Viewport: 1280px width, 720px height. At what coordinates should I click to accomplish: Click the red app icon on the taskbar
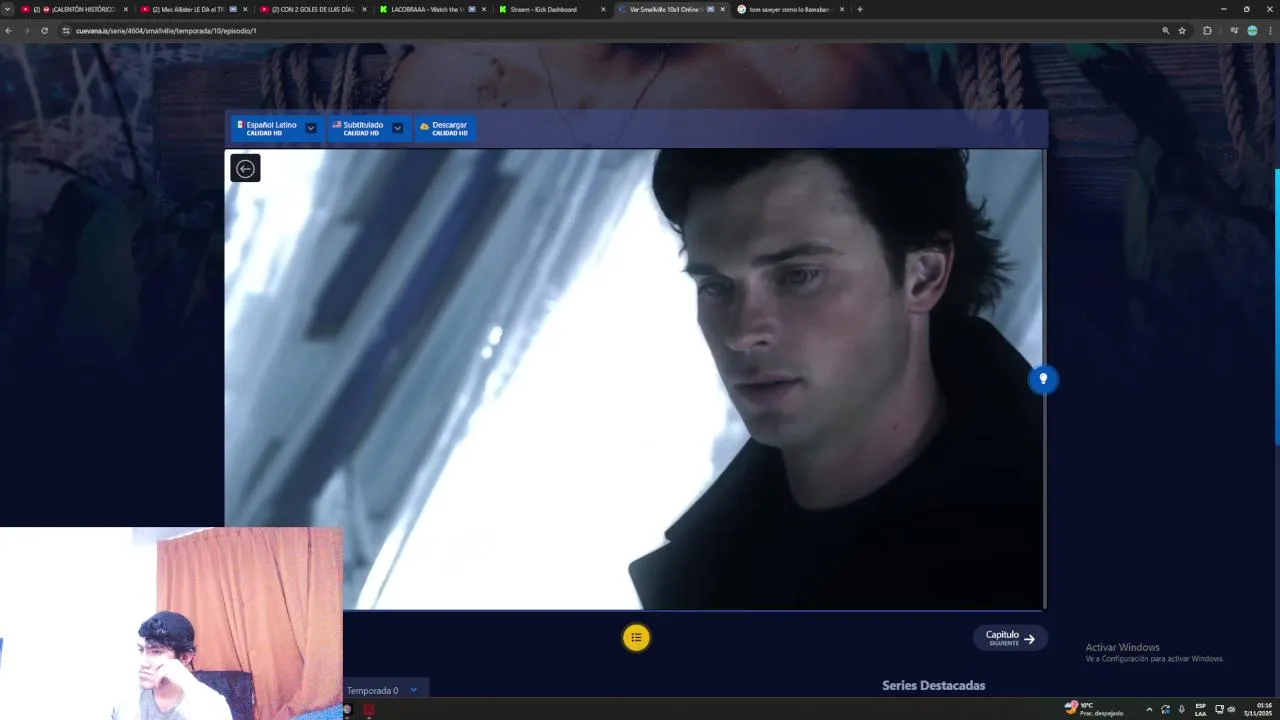coord(368,709)
